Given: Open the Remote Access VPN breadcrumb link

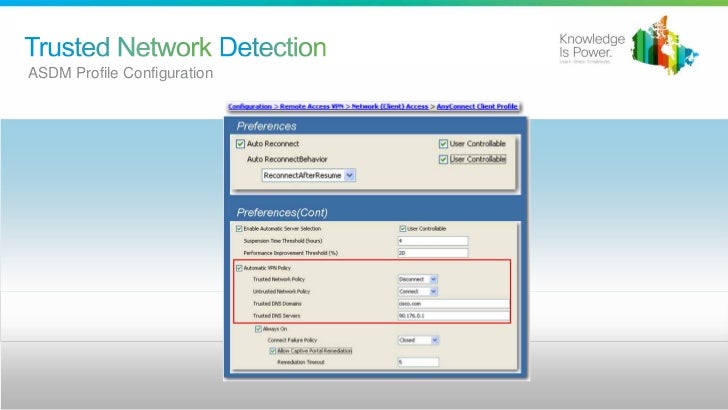Looking at the screenshot, I should 312,106.
